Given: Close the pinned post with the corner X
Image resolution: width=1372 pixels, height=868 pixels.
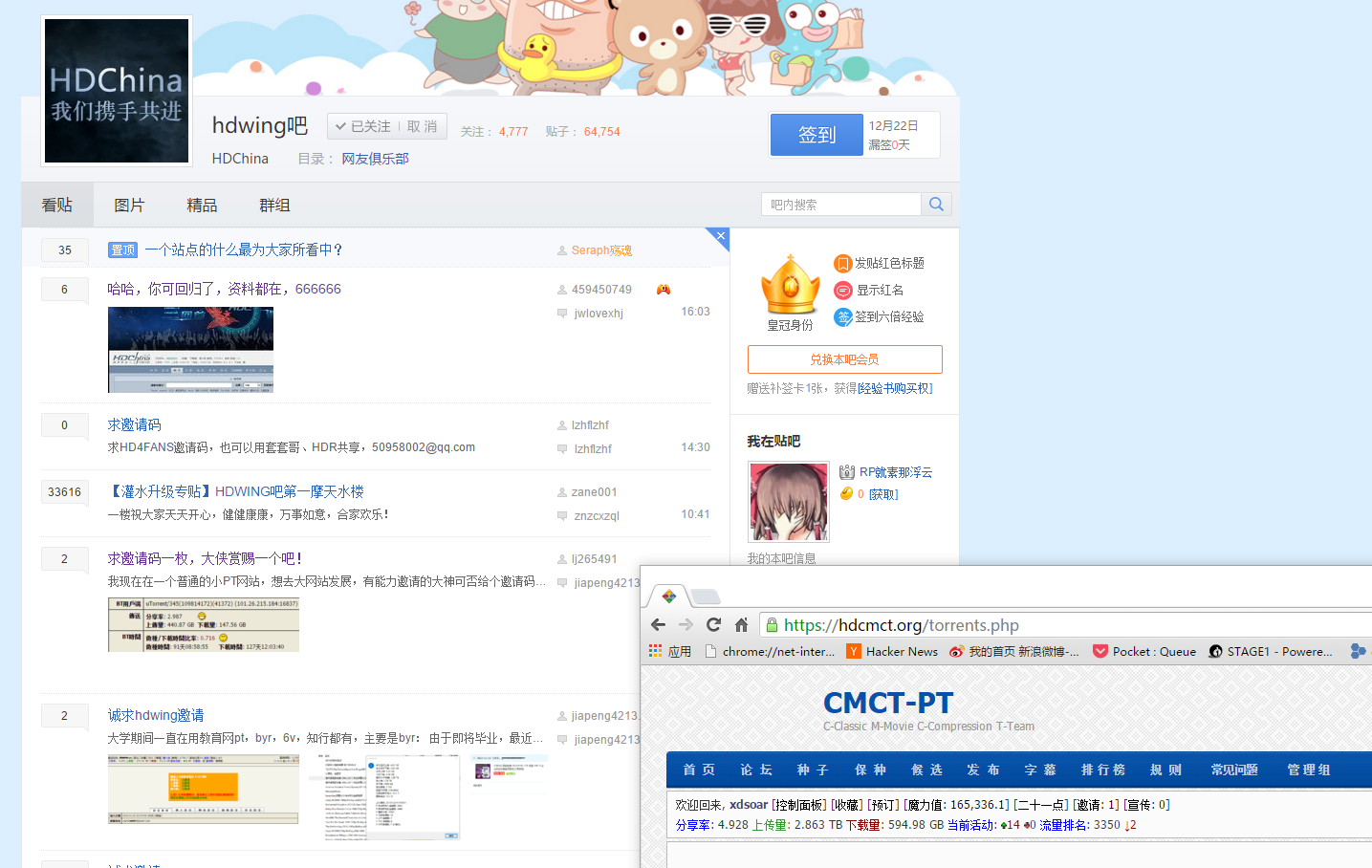Looking at the screenshot, I should click(720, 236).
